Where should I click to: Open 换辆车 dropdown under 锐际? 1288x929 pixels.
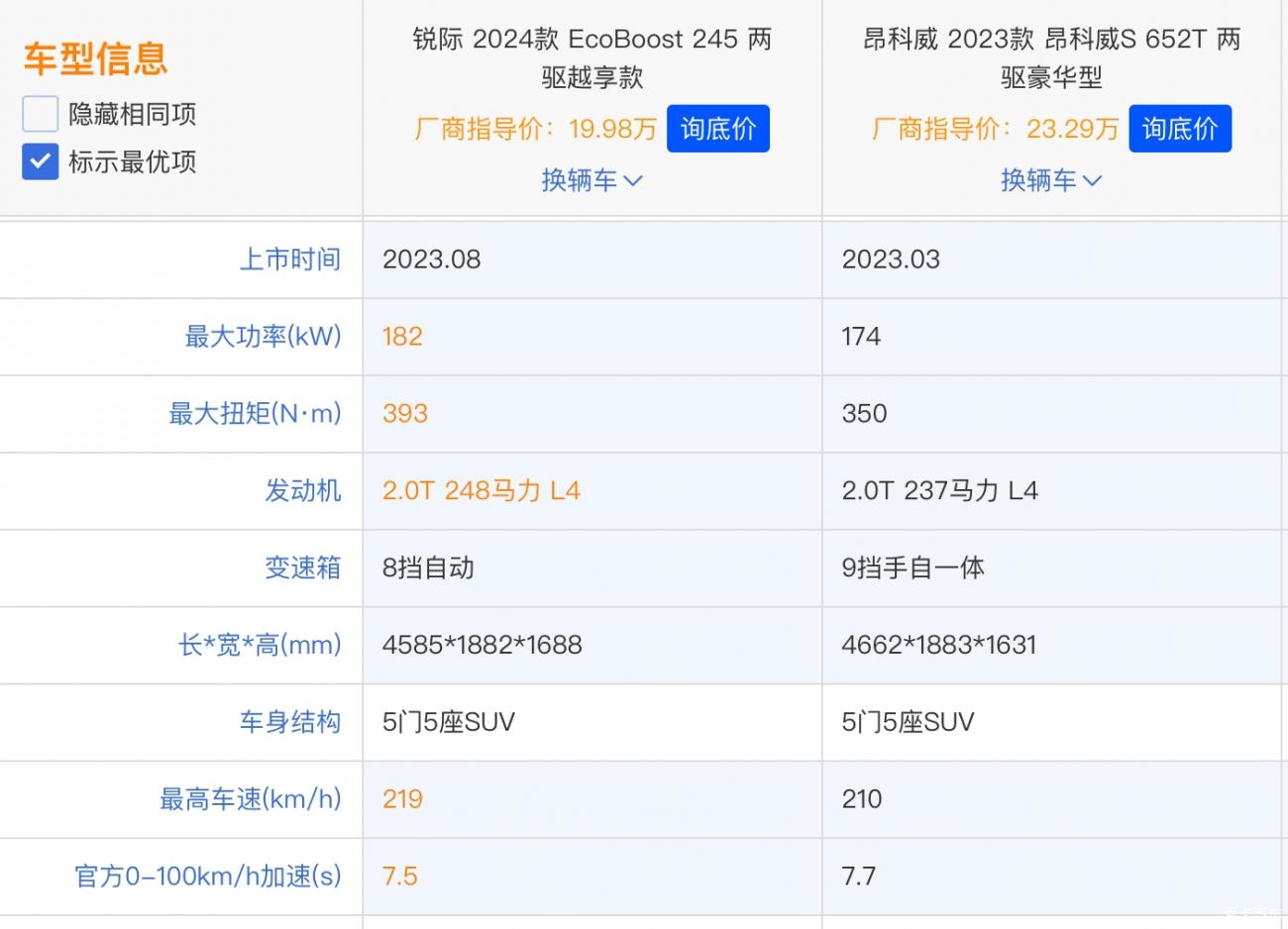(x=592, y=180)
